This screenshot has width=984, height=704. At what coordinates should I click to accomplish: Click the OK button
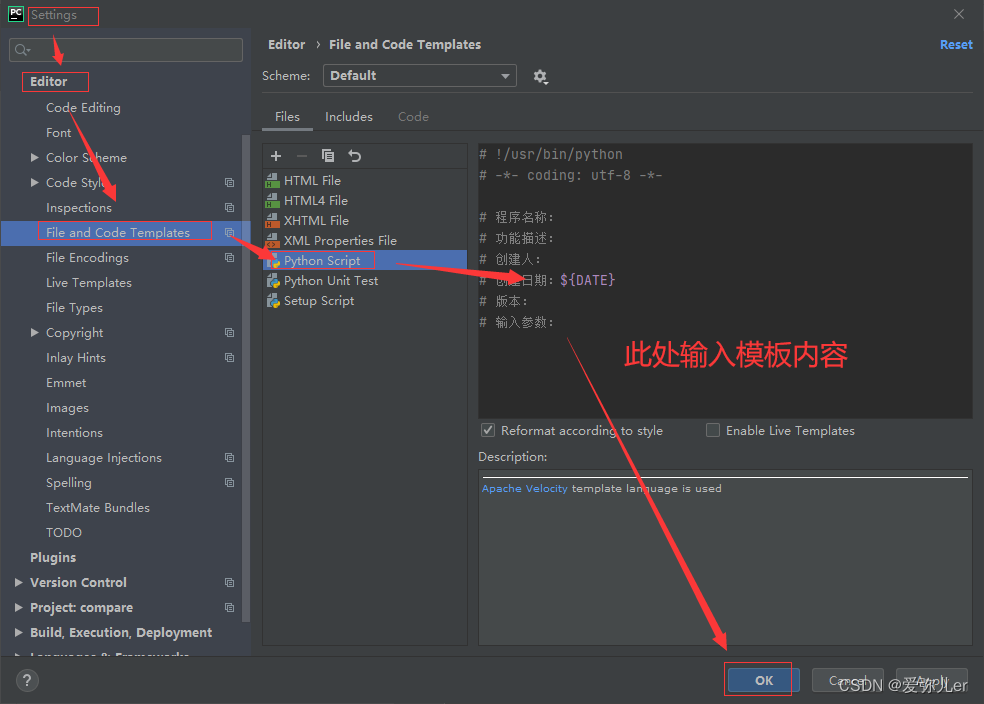click(x=764, y=680)
